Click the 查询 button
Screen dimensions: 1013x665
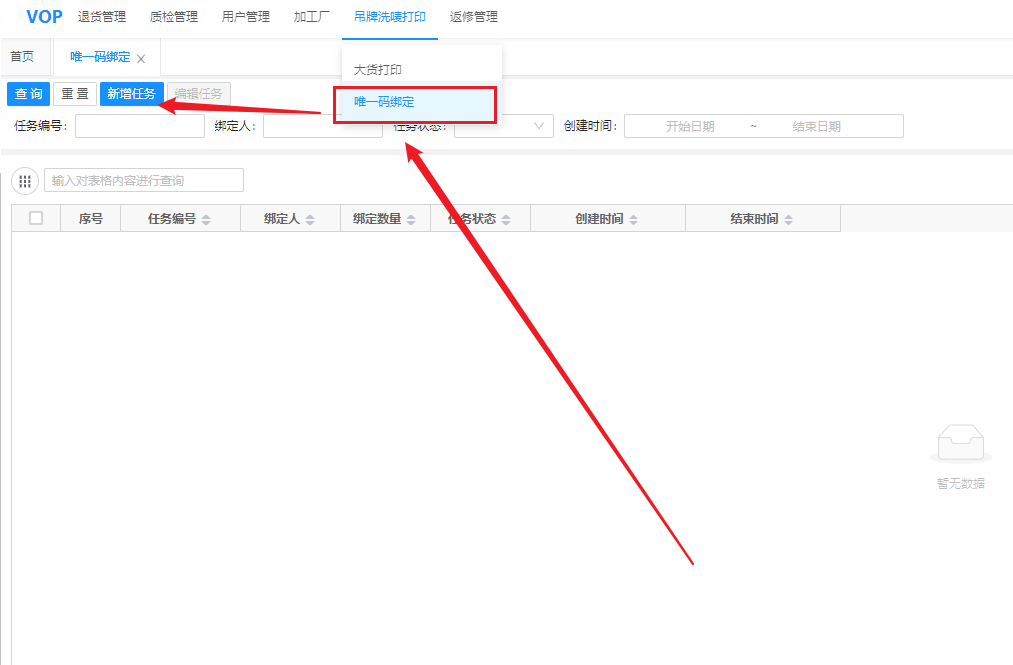click(x=28, y=94)
